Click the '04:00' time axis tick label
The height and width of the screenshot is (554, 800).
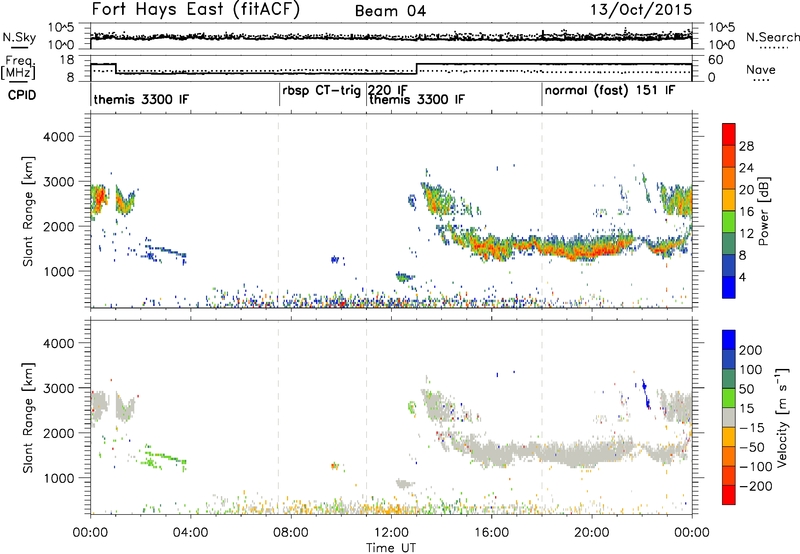pyautogui.click(x=191, y=533)
